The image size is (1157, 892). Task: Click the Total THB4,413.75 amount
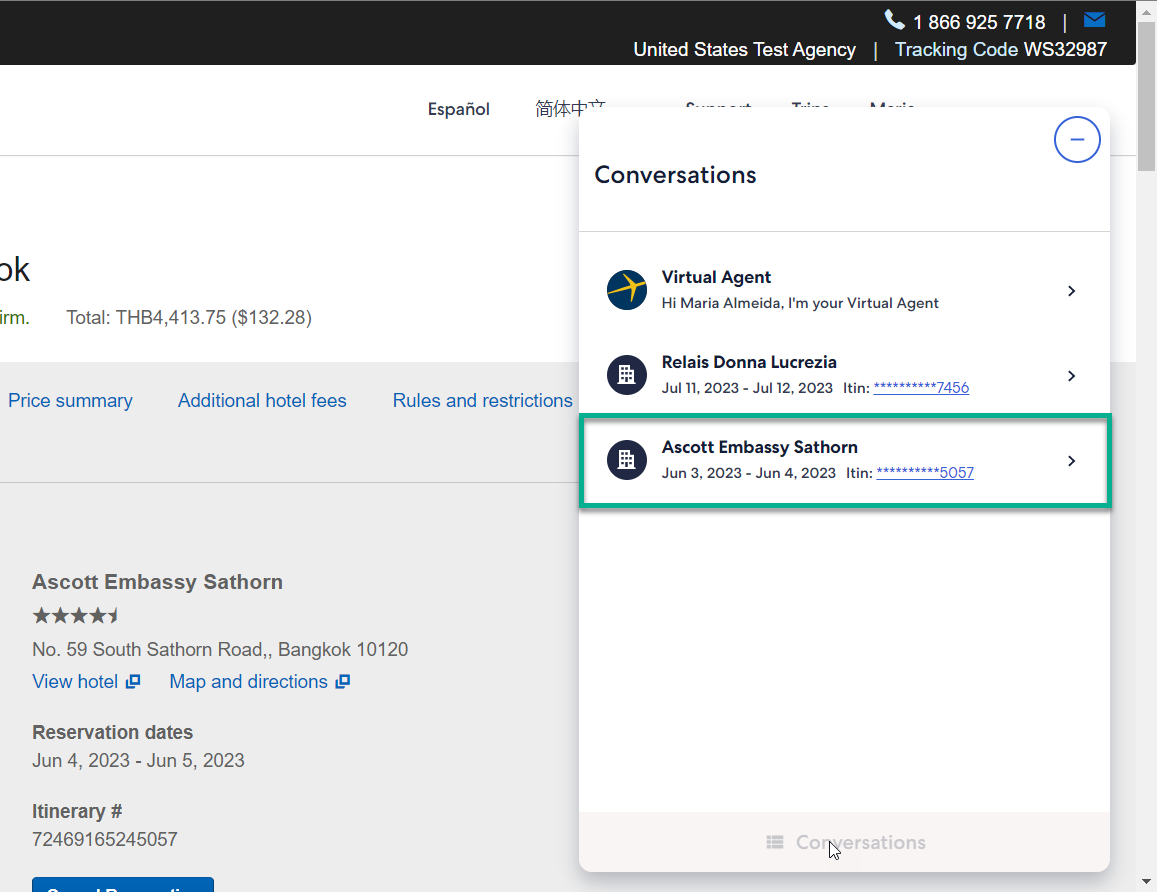pos(189,317)
